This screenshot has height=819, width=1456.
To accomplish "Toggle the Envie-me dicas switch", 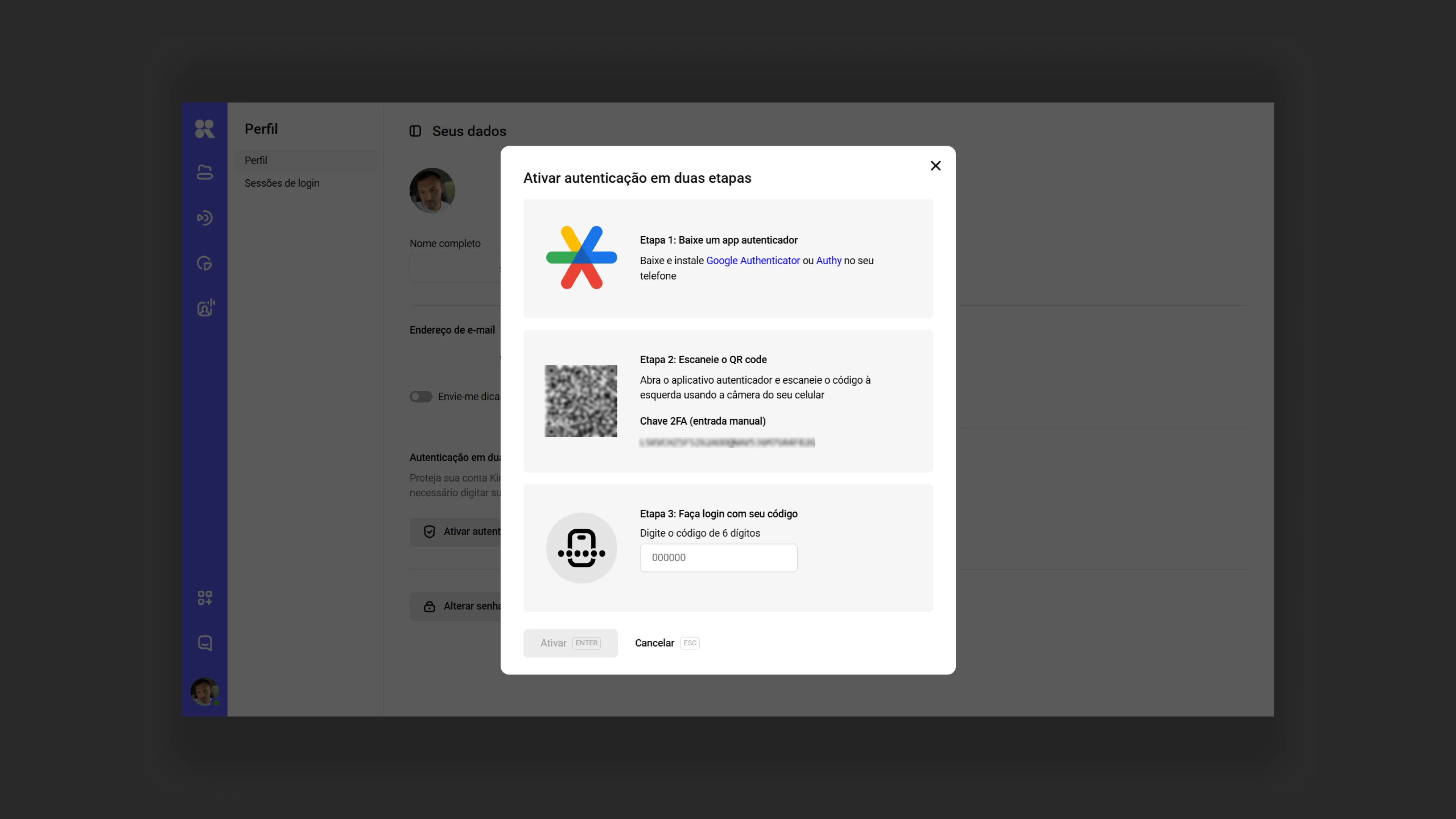I will pyautogui.click(x=421, y=397).
